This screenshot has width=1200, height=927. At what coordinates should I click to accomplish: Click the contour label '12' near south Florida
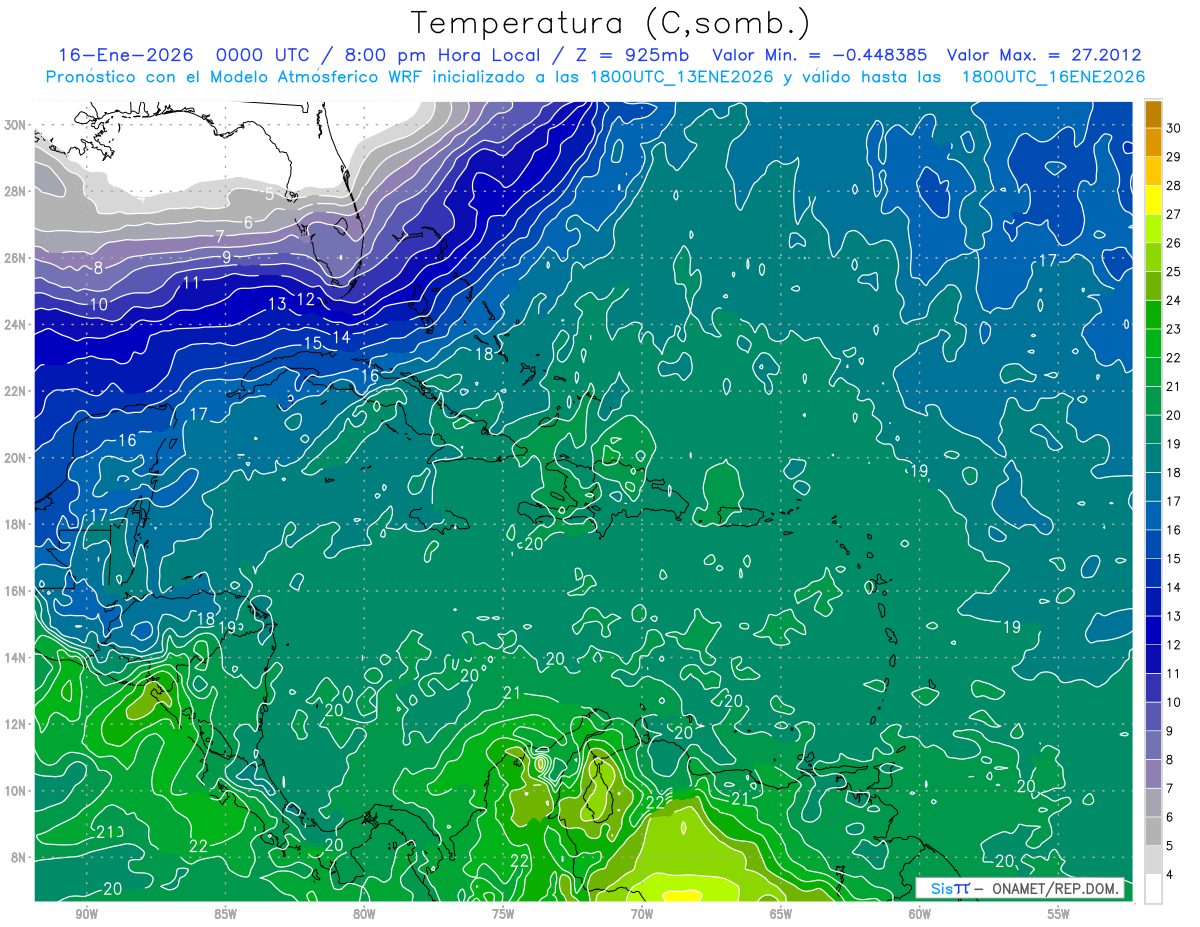click(305, 299)
